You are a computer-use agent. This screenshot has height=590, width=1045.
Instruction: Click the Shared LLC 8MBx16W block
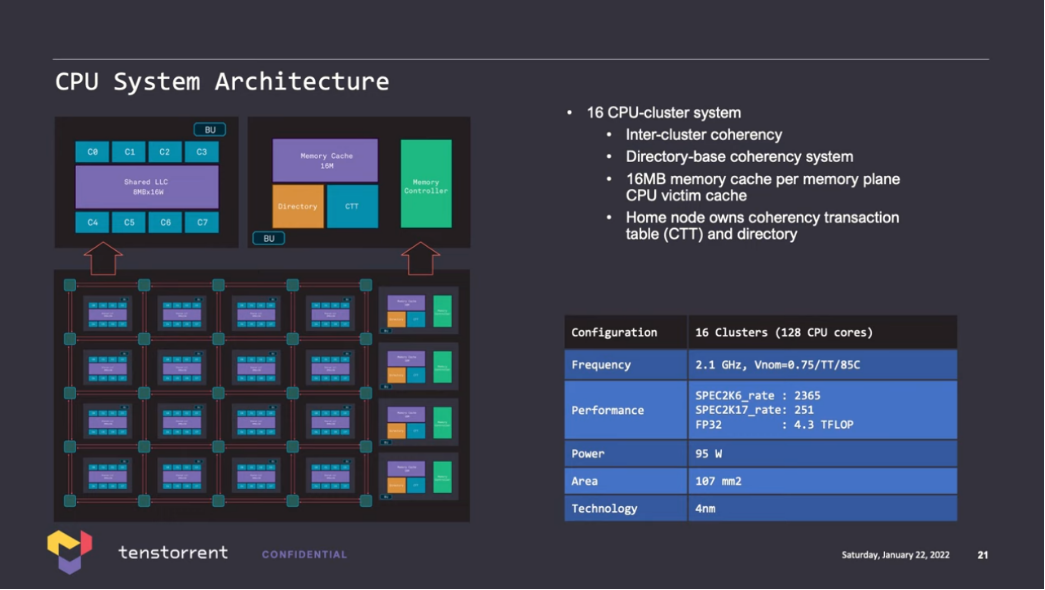145,186
